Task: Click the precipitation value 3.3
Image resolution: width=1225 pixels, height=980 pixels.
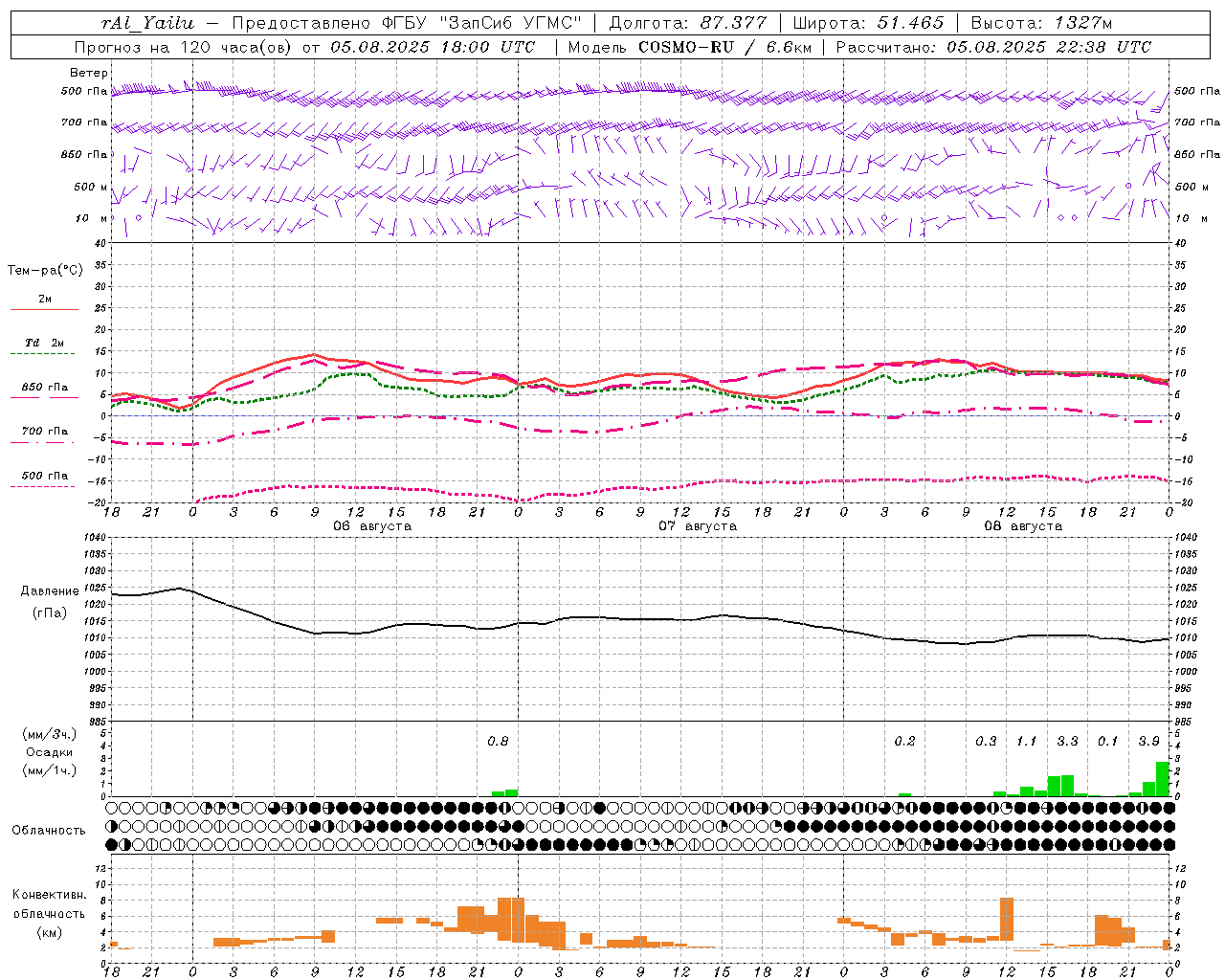Action: (1067, 741)
